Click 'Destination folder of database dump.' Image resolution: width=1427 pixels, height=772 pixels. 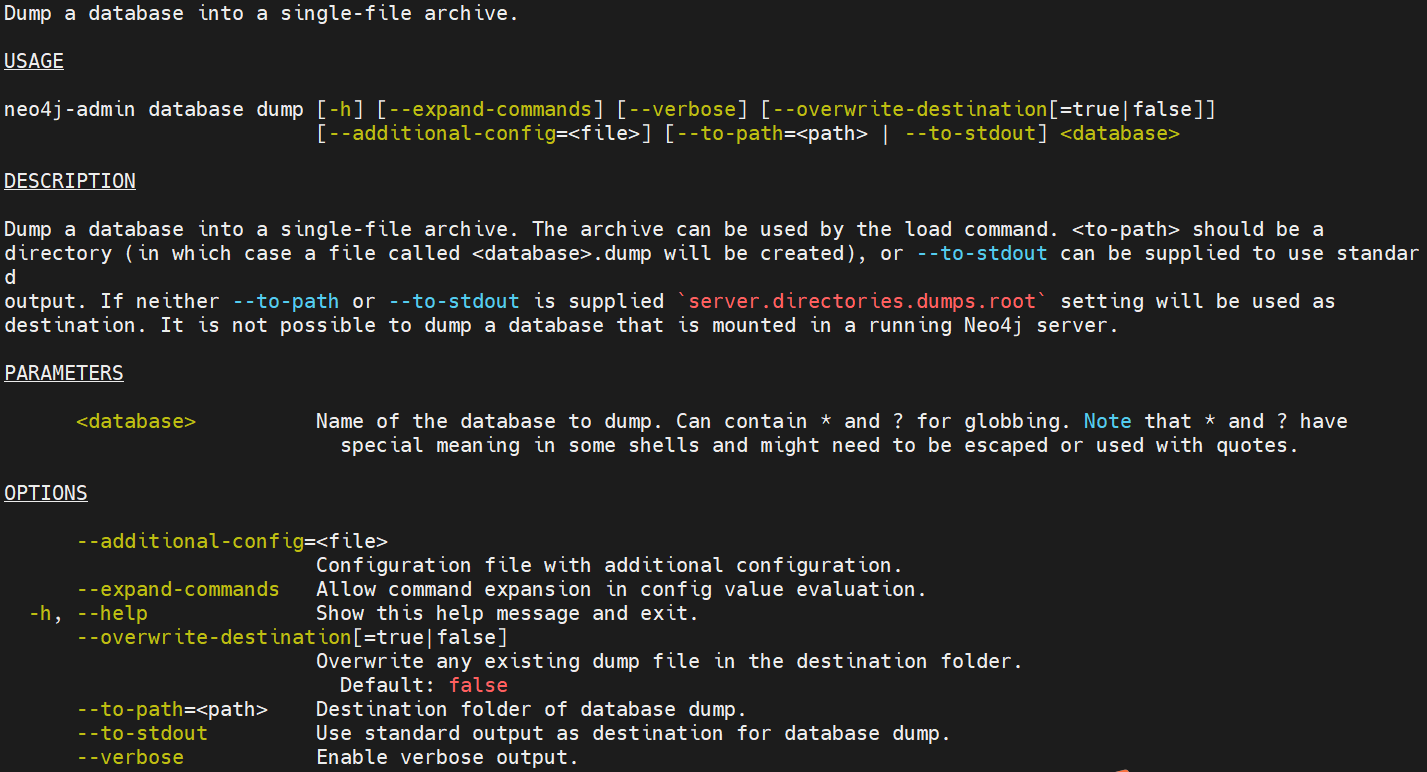[x=532, y=709]
